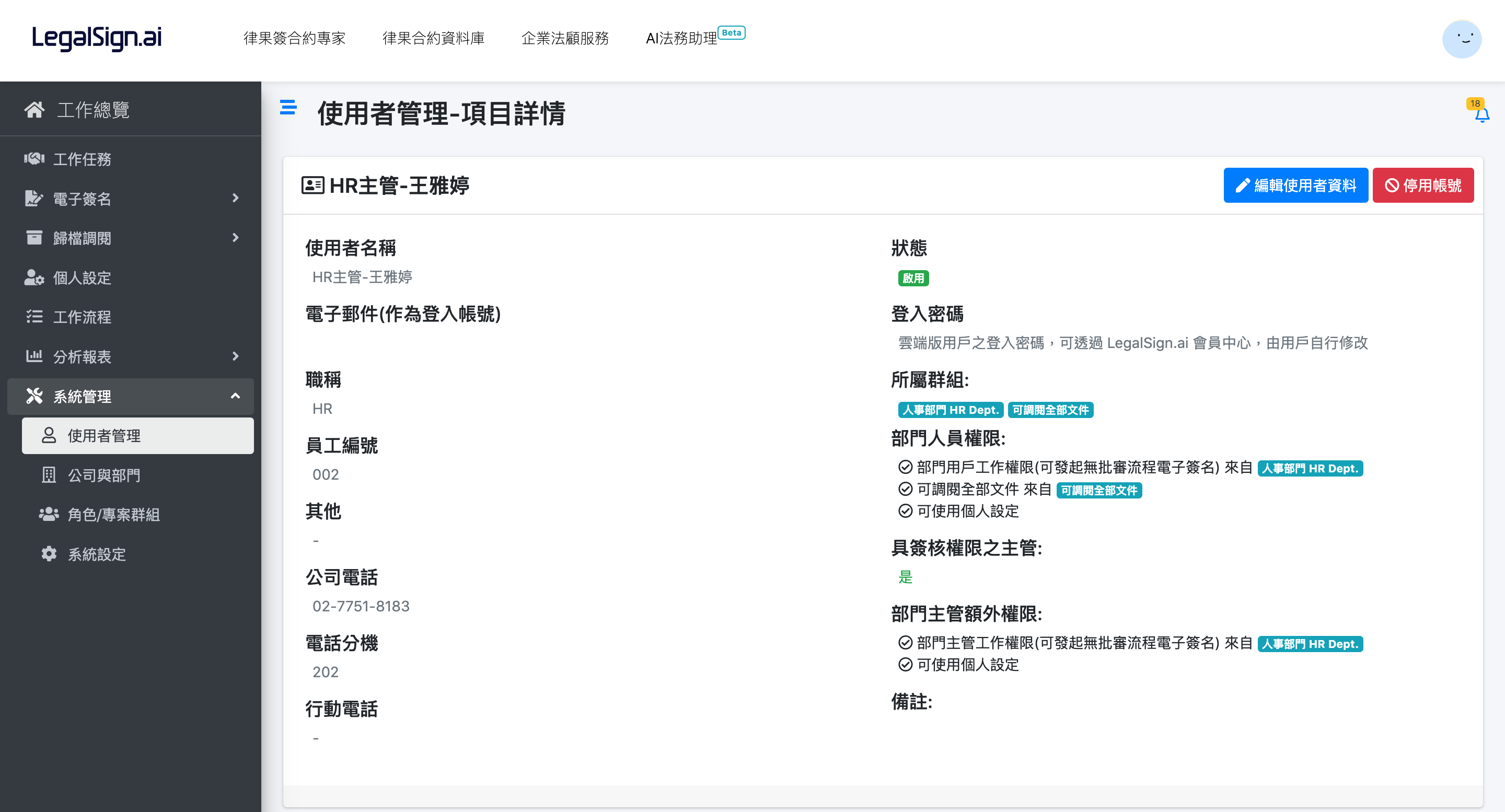Viewport: 1505px width, 812px height.
Task: Click the employee number 002
Action: pos(326,474)
